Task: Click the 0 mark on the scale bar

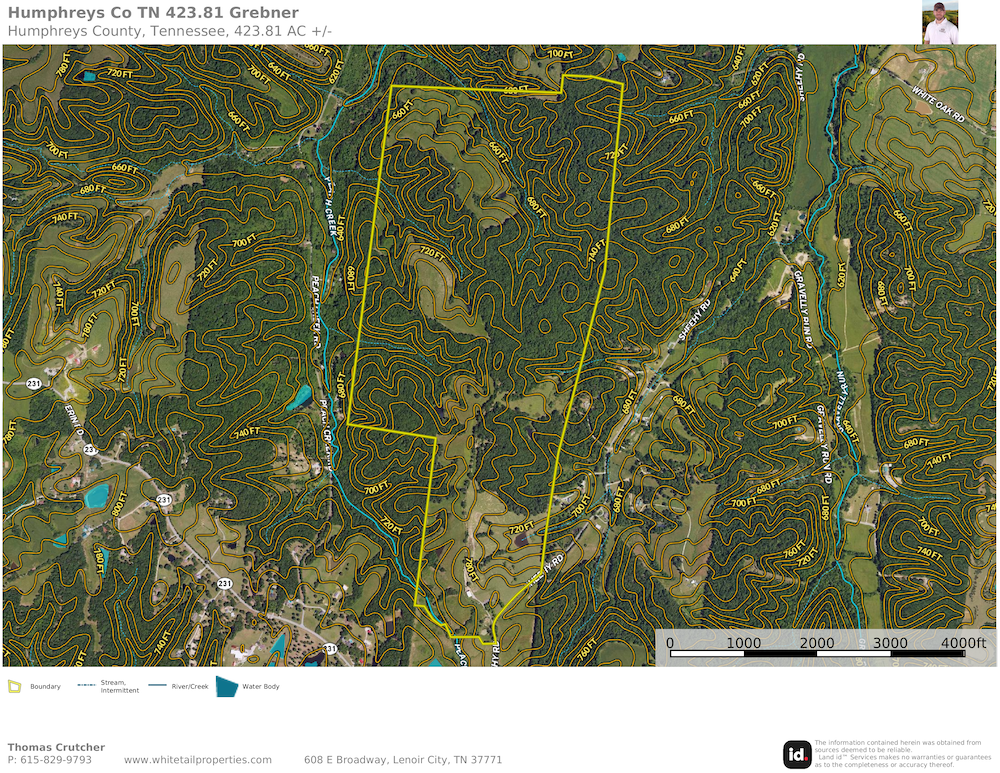Action: pyautogui.click(x=670, y=642)
